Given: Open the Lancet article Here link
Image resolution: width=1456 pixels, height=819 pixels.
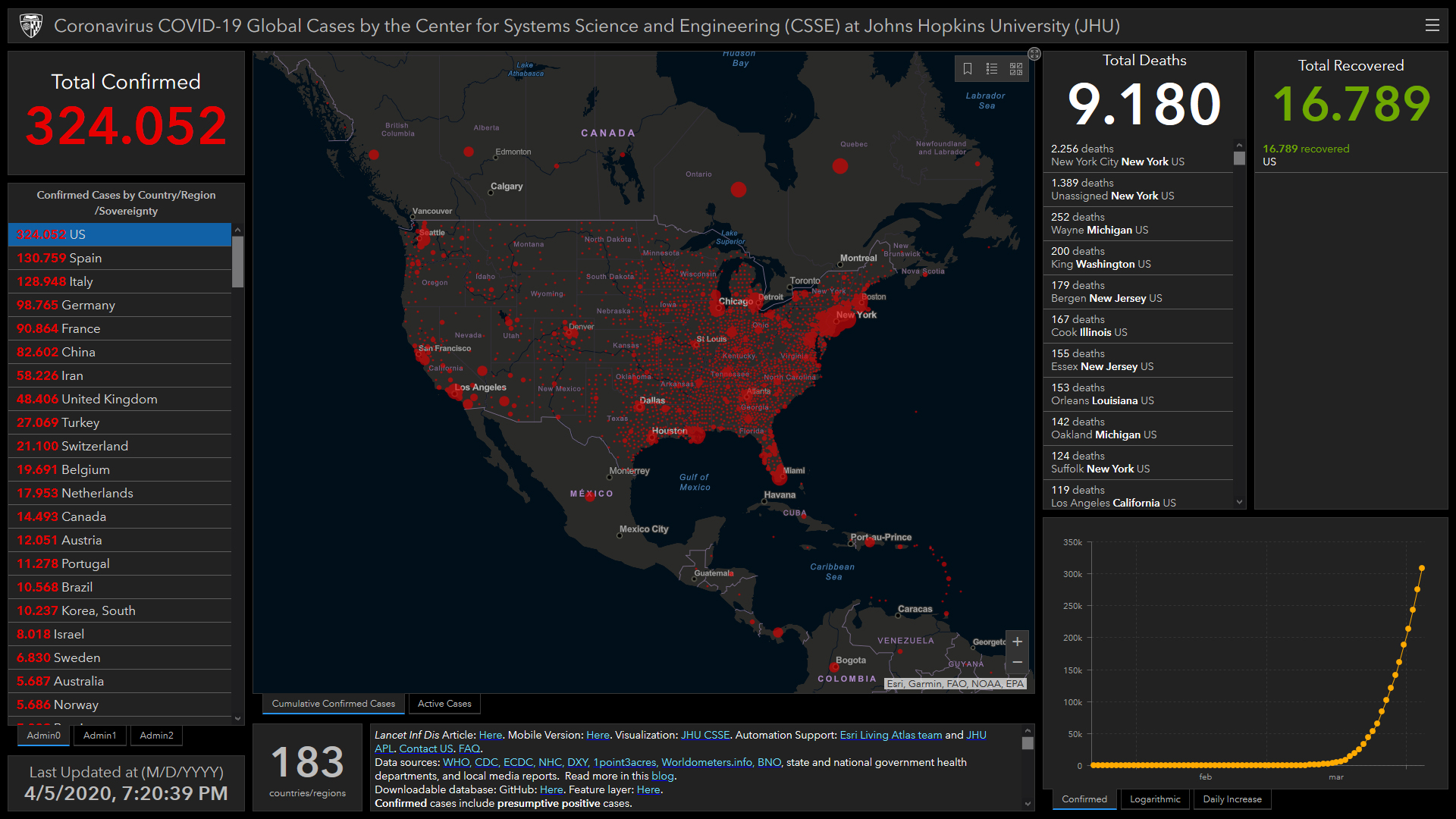Looking at the screenshot, I should click(491, 735).
